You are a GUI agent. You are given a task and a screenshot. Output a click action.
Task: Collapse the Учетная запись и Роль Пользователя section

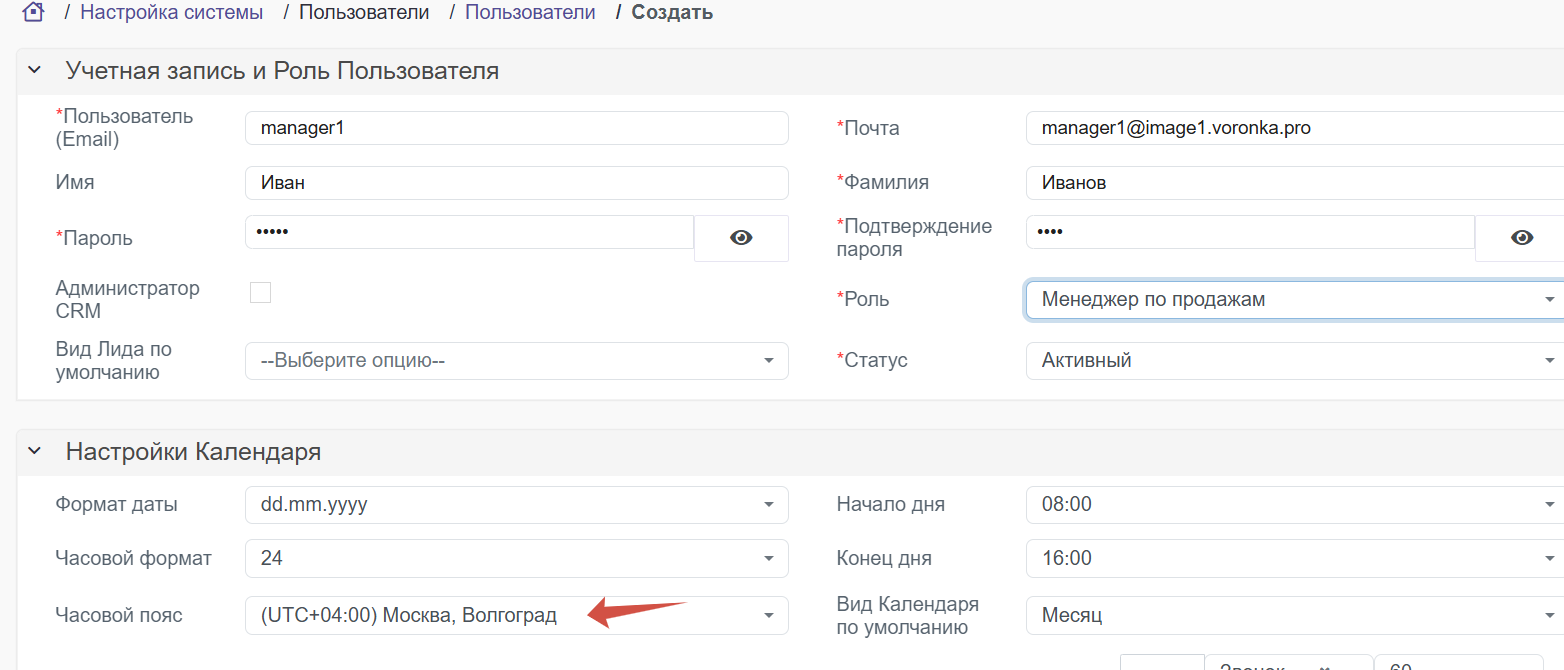(35, 71)
